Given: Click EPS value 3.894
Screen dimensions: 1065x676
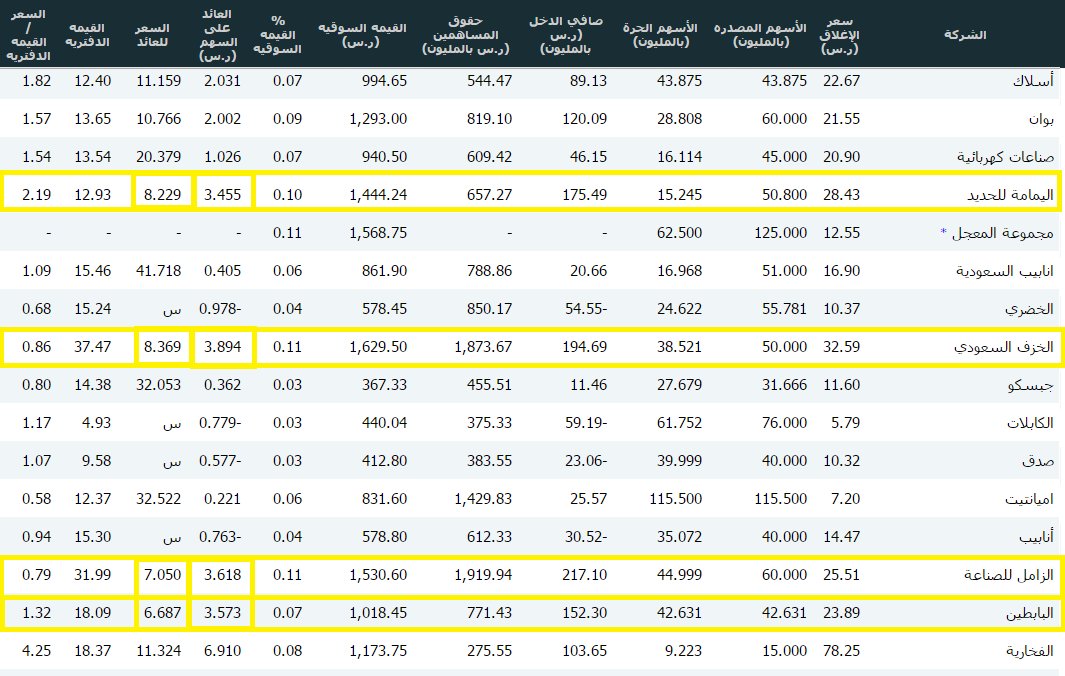Looking at the screenshot, I should (x=223, y=347).
